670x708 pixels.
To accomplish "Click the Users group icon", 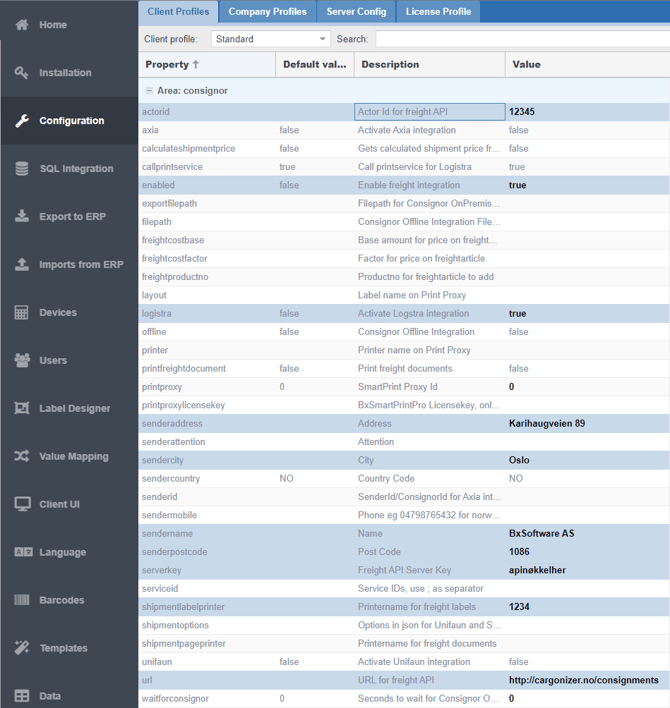I will tap(22, 360).
